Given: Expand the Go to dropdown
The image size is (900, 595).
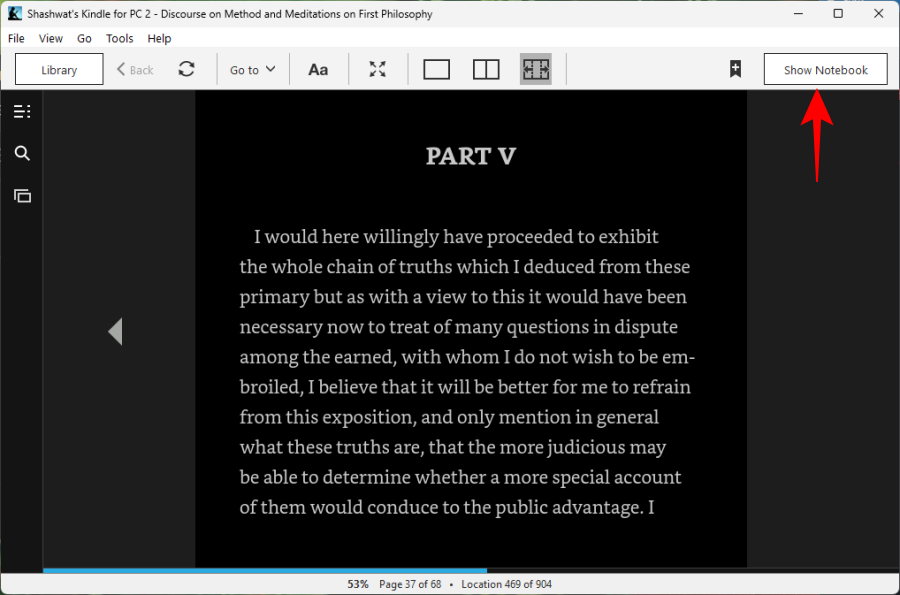Looking at the screenshot, I should [253, 70].
